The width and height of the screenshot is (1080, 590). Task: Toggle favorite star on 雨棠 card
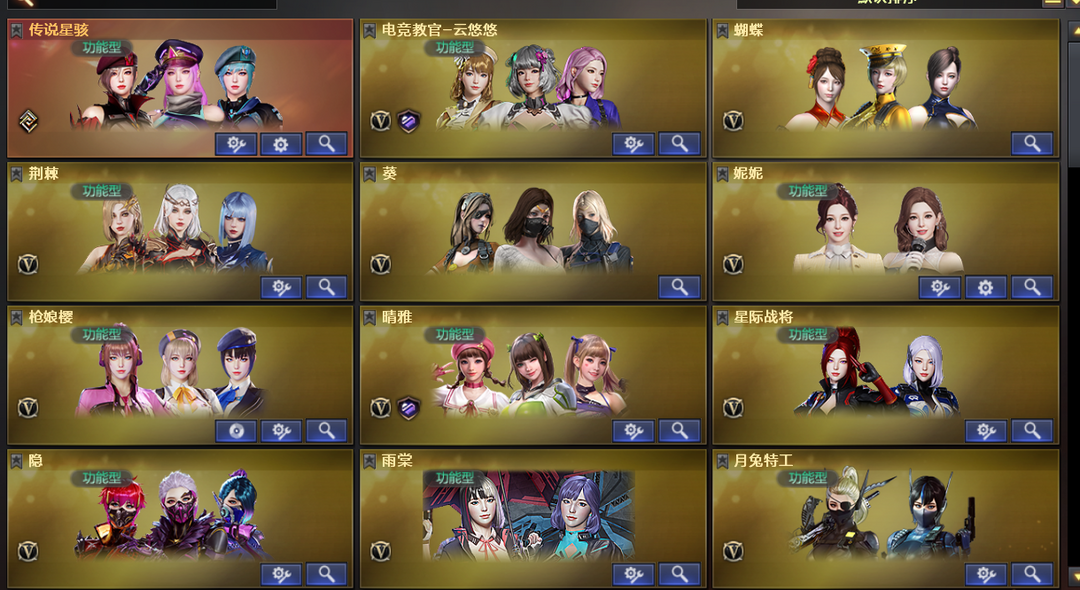(x=369, y=461)
